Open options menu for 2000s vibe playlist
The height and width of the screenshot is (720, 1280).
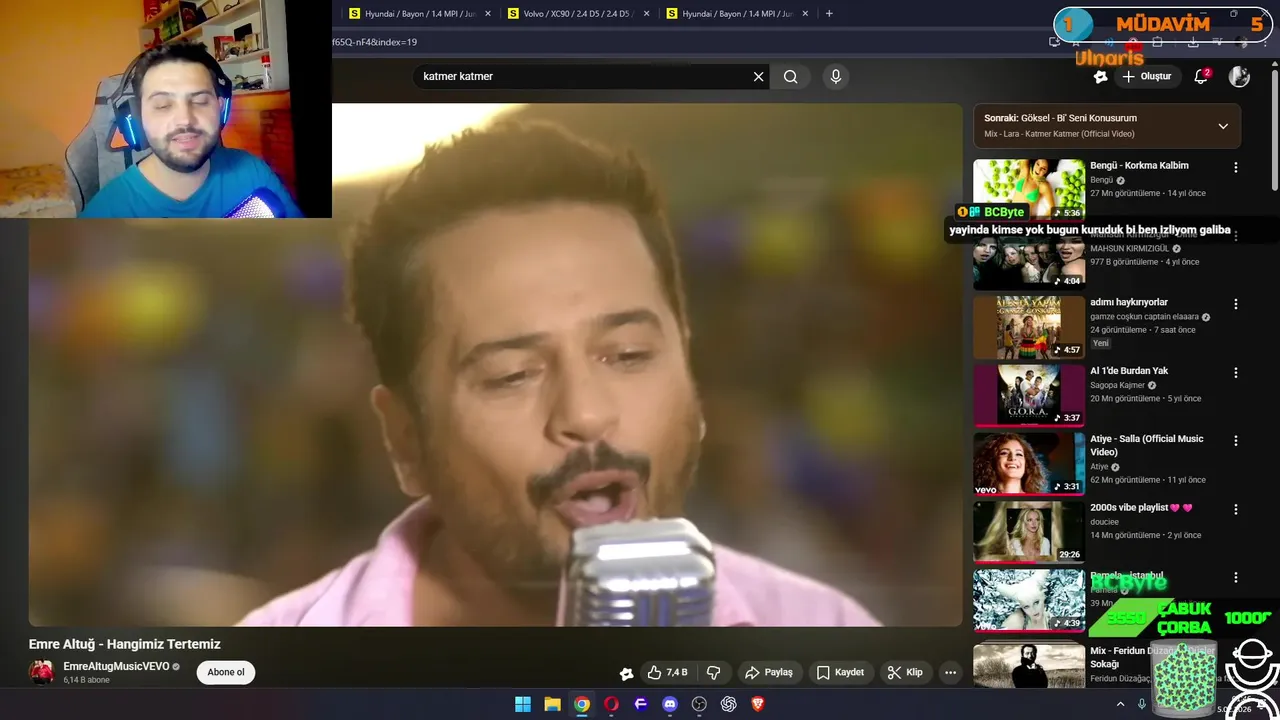(x=1236, y=509)
